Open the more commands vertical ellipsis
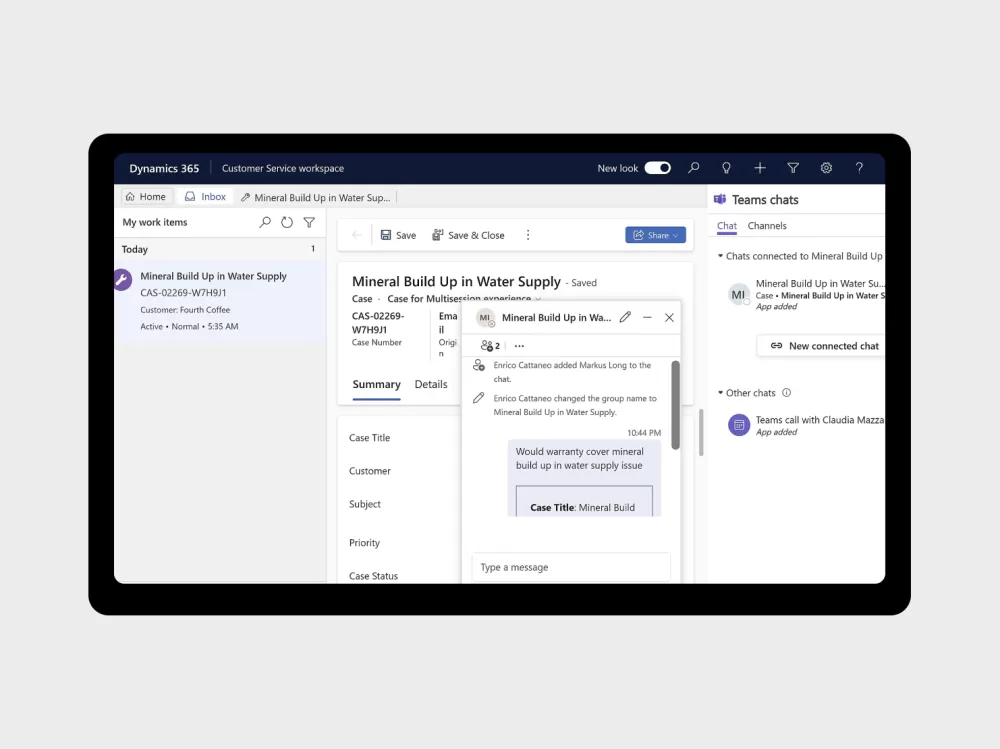 click(x=527, y=235)
